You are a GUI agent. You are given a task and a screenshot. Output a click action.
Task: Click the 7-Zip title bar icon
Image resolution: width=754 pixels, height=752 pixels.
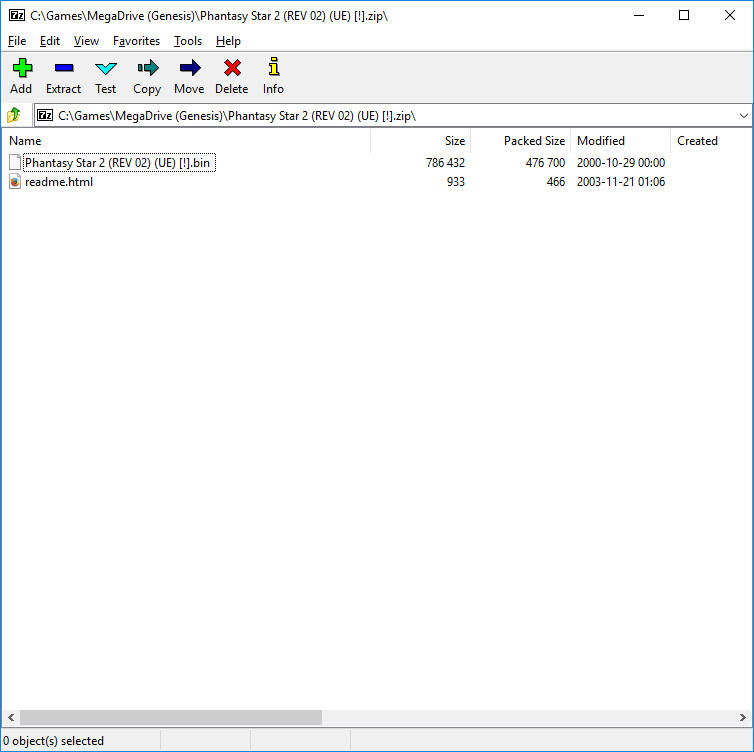(x=17, y=15)
